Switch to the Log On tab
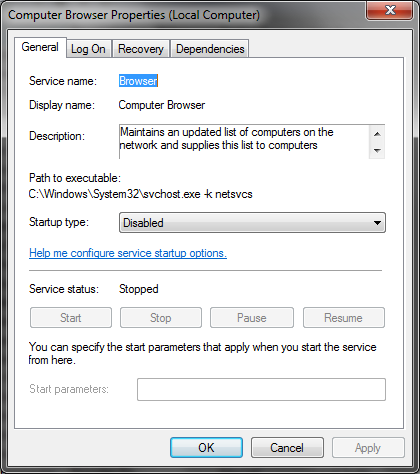Image resolution: width=420 pixels, height=474 pixels. 88,49
